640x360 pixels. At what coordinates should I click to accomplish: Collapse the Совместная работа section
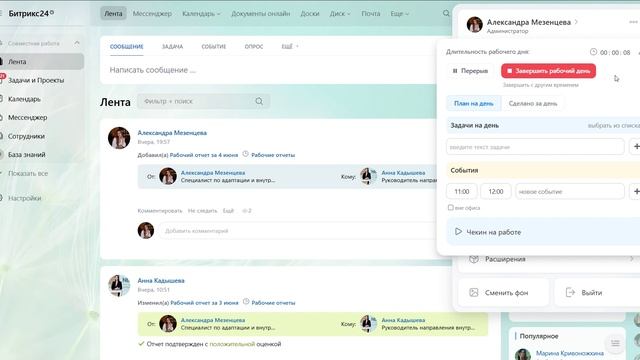click(x=77, y=43)
